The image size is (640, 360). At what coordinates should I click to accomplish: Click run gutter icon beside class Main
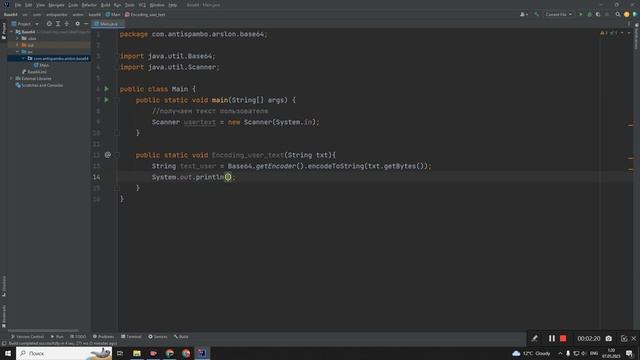(107, 89)
